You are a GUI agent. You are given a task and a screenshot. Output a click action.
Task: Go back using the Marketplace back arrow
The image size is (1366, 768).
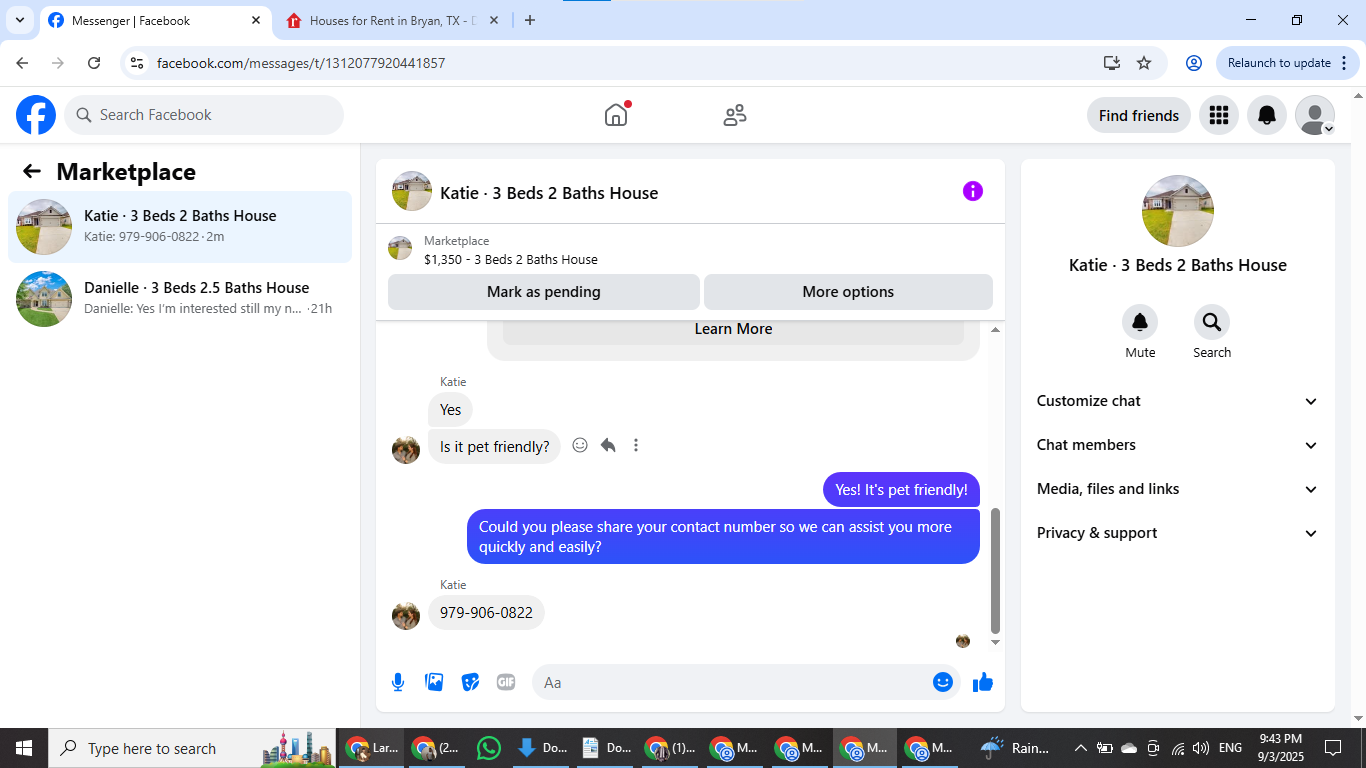coord(32,171)
